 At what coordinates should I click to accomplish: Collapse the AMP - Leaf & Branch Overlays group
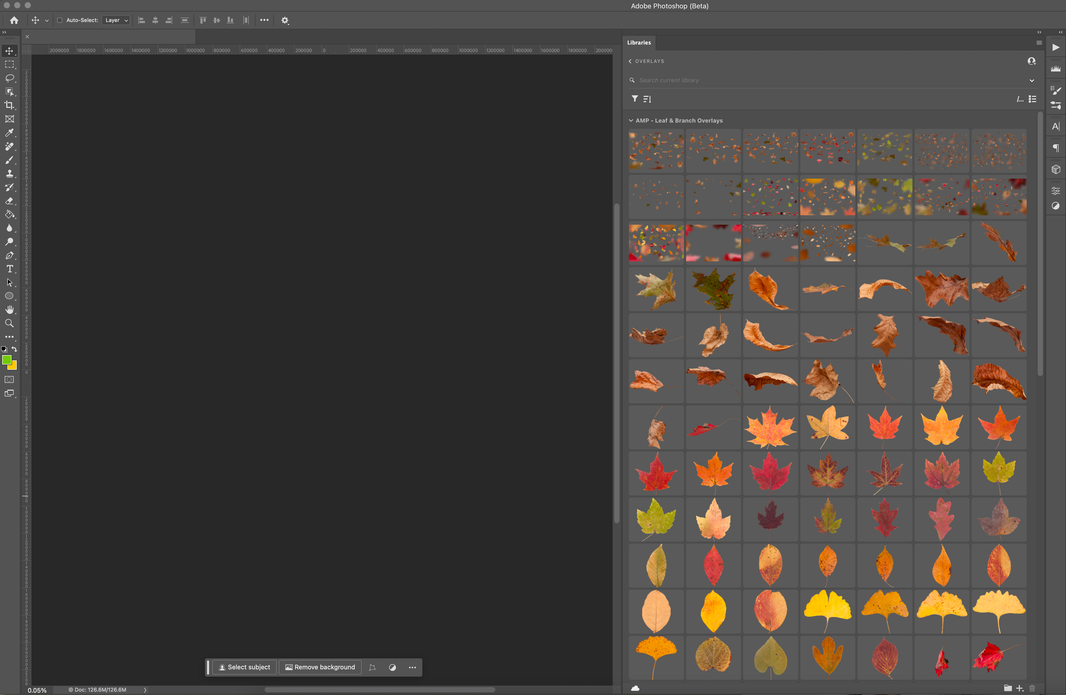click(x=630, y=119)
